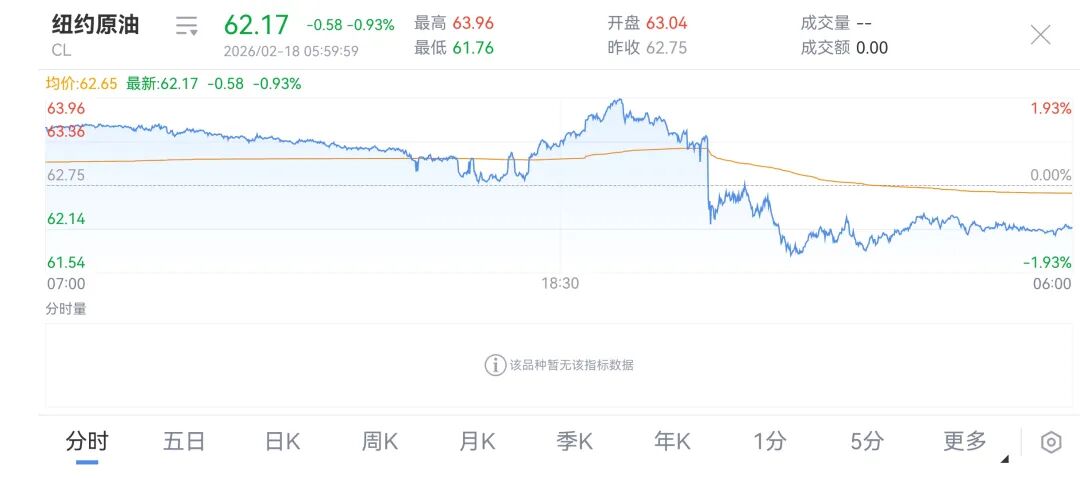Screen dimensions: 1080x478
Task: Click the 分时量 indicator label
Action: pos(66,309)
